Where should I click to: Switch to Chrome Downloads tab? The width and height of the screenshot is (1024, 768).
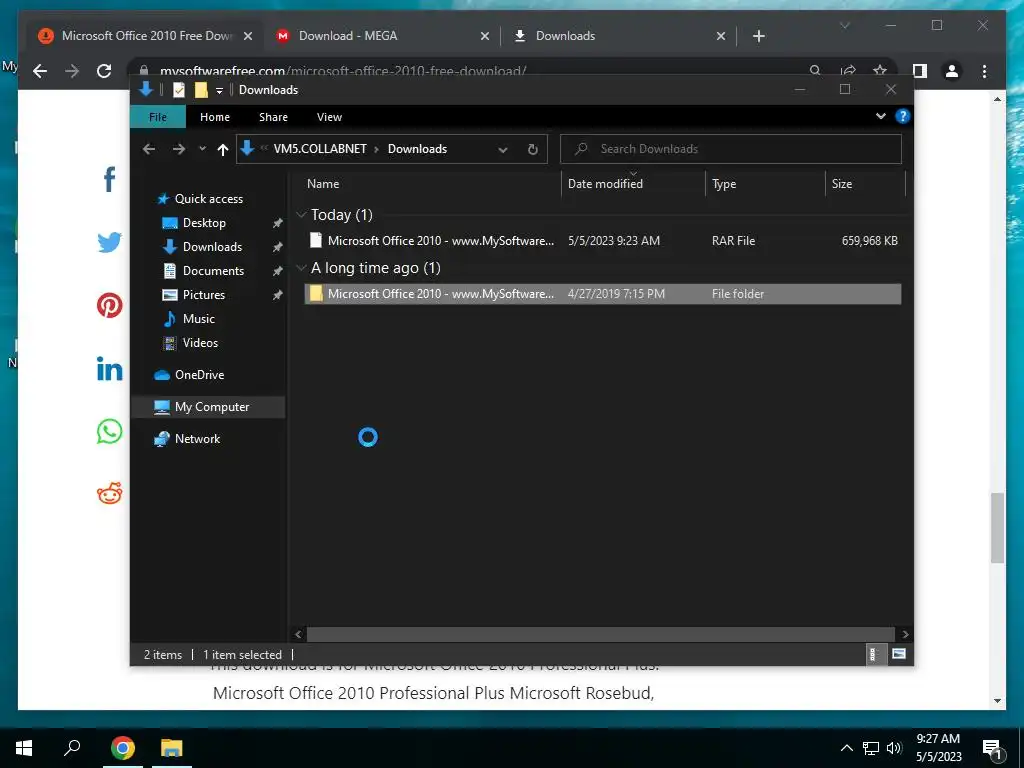619,36
